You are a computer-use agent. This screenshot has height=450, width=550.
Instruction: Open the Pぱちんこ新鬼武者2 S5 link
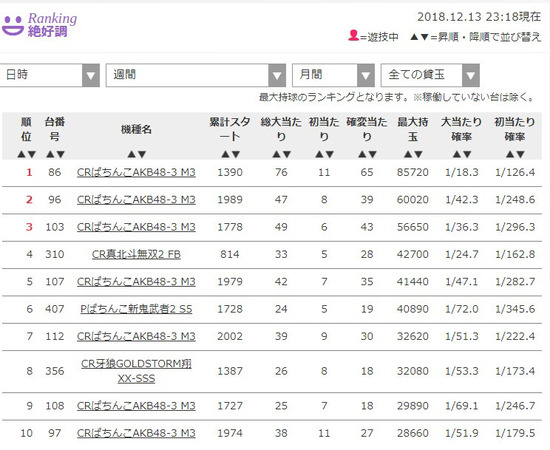click(x=136, y=309)
